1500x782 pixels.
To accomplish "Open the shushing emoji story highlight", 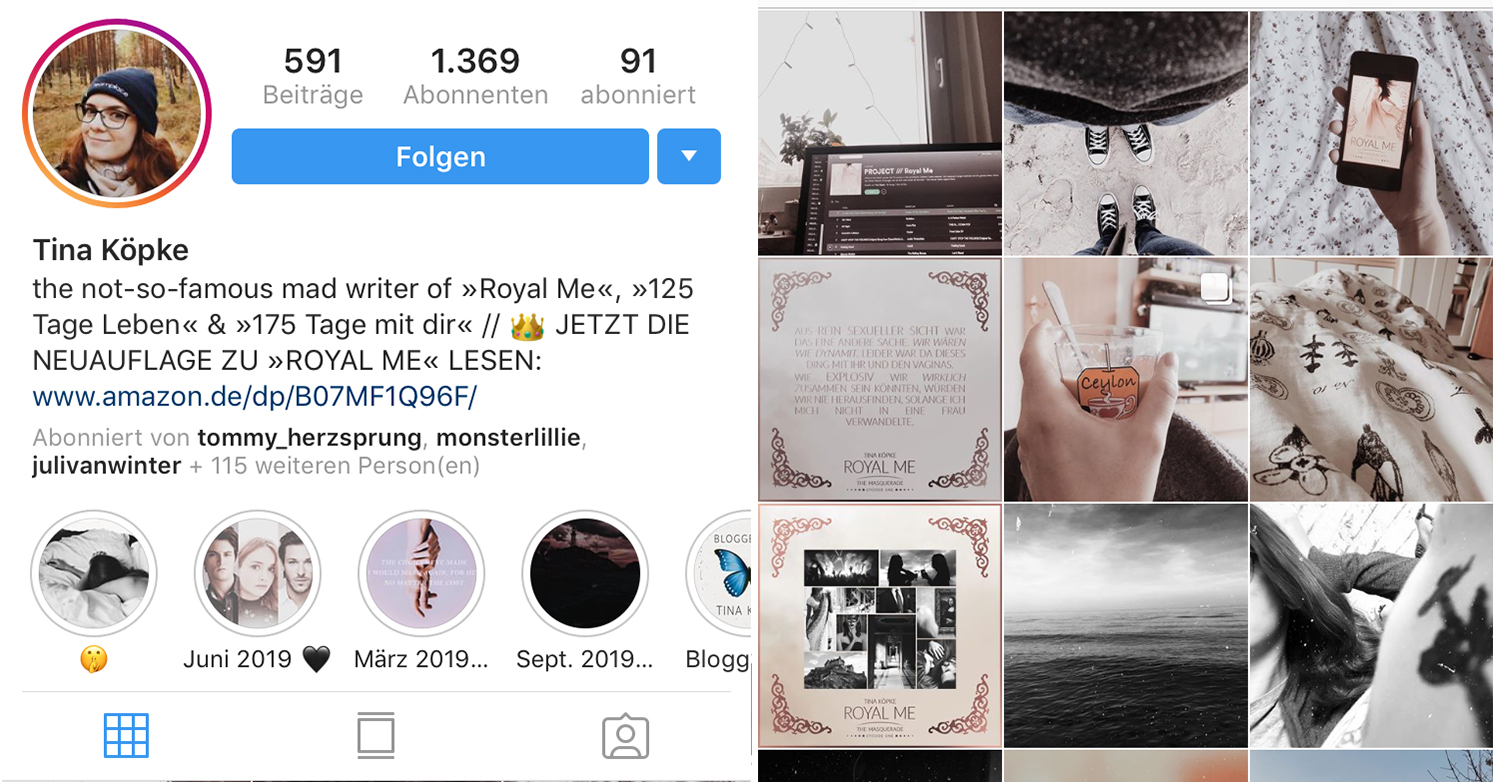I will tap(93, 574).
